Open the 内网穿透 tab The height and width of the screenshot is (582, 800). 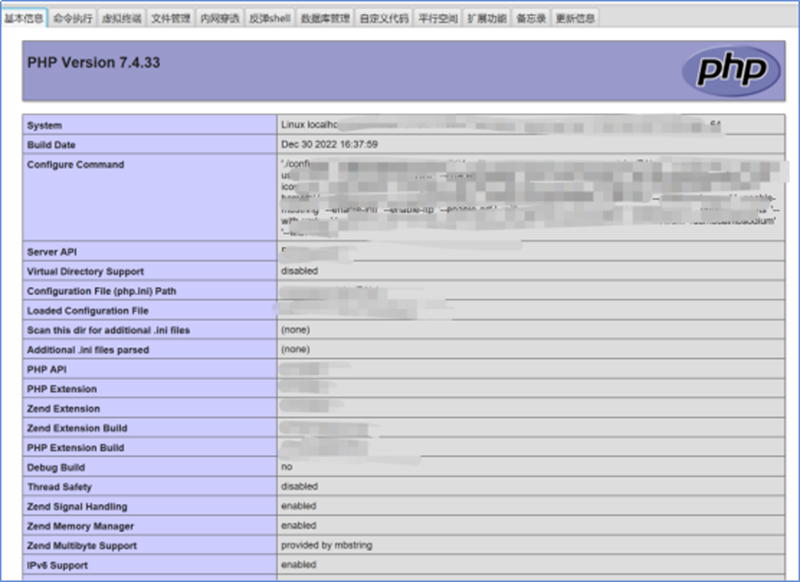pyautogui.click(x=219, y=18)
